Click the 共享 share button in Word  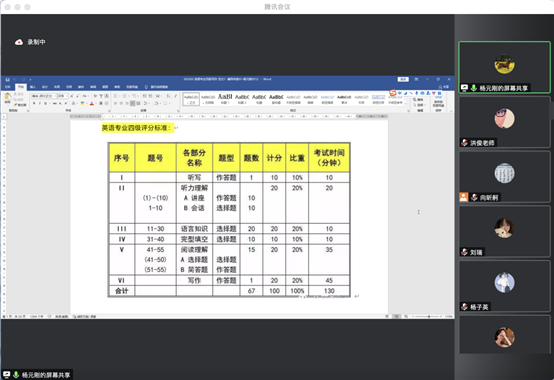(444, 87)
